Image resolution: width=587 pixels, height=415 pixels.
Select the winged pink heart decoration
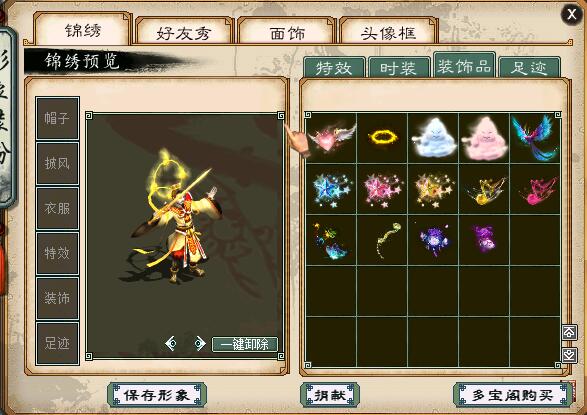click(331, 138)
